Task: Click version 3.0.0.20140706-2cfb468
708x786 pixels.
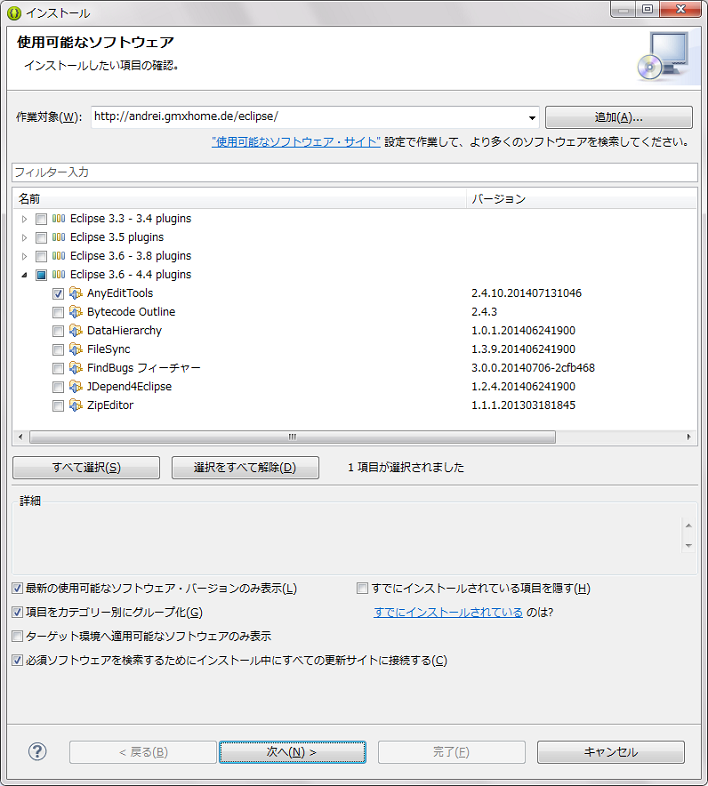Action: (x=533, y=368)
